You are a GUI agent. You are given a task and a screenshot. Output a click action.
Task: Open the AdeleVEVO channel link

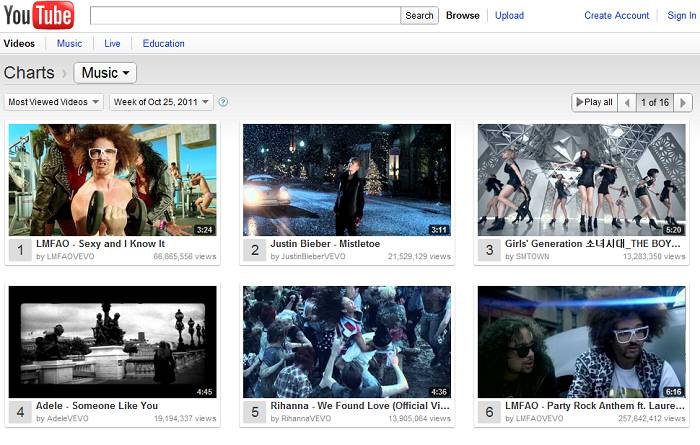[67, 419]
